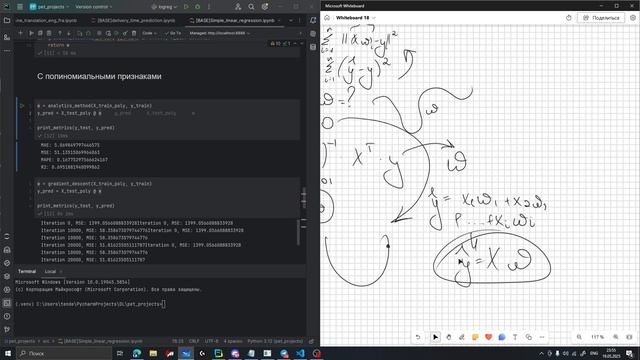
Task: Open Windows notification center
Action: 629,353
